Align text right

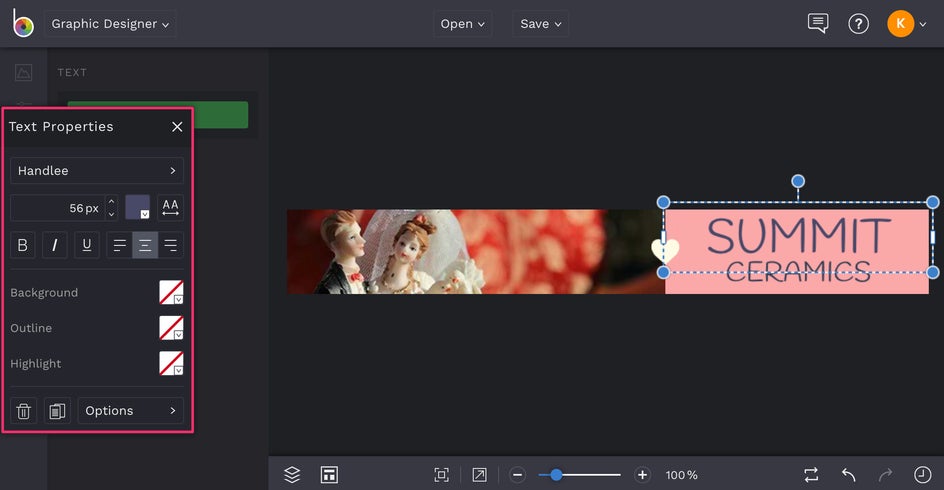[x=171, y=245]
